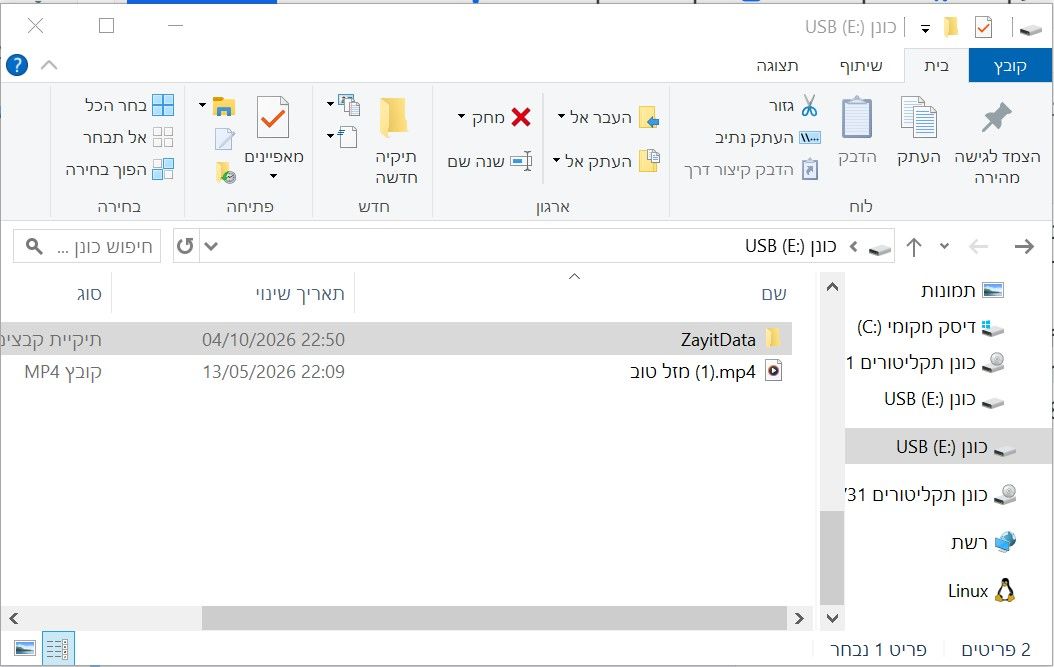This screenshot has height=667, width=1054.
Task: Click the Rename (שנה שם) icon
Action: (x=522, y=161)
